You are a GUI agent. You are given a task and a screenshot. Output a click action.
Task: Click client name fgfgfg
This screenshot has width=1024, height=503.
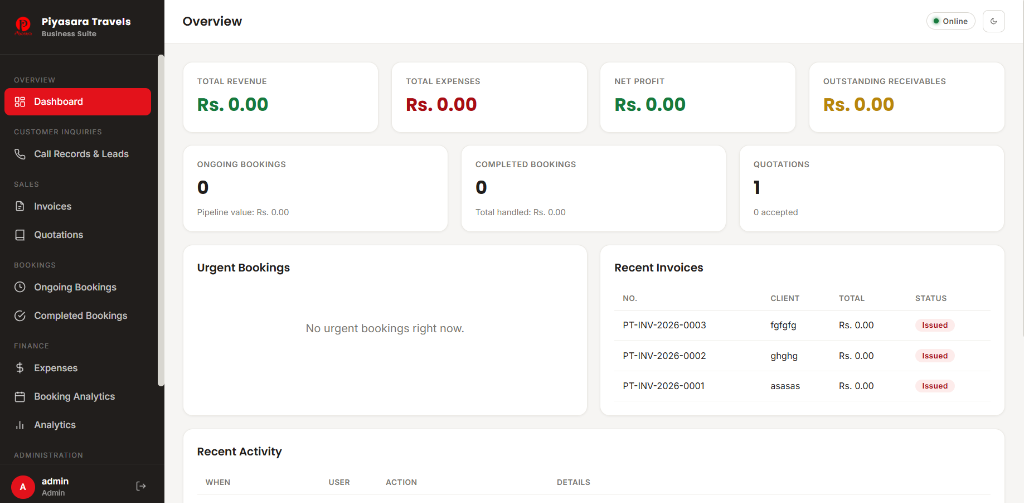click(x=784, y=325)
